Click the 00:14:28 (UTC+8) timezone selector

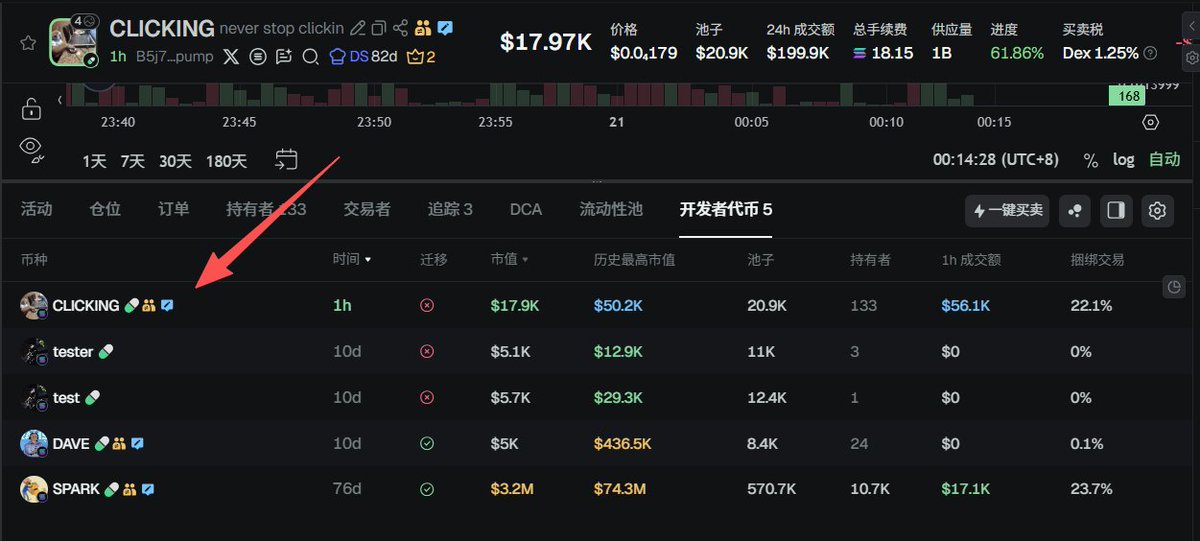coord(996,160)
